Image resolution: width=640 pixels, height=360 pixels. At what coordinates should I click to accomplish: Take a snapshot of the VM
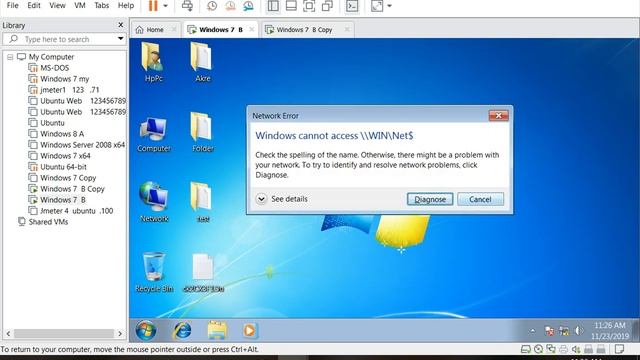coord(212,6)
